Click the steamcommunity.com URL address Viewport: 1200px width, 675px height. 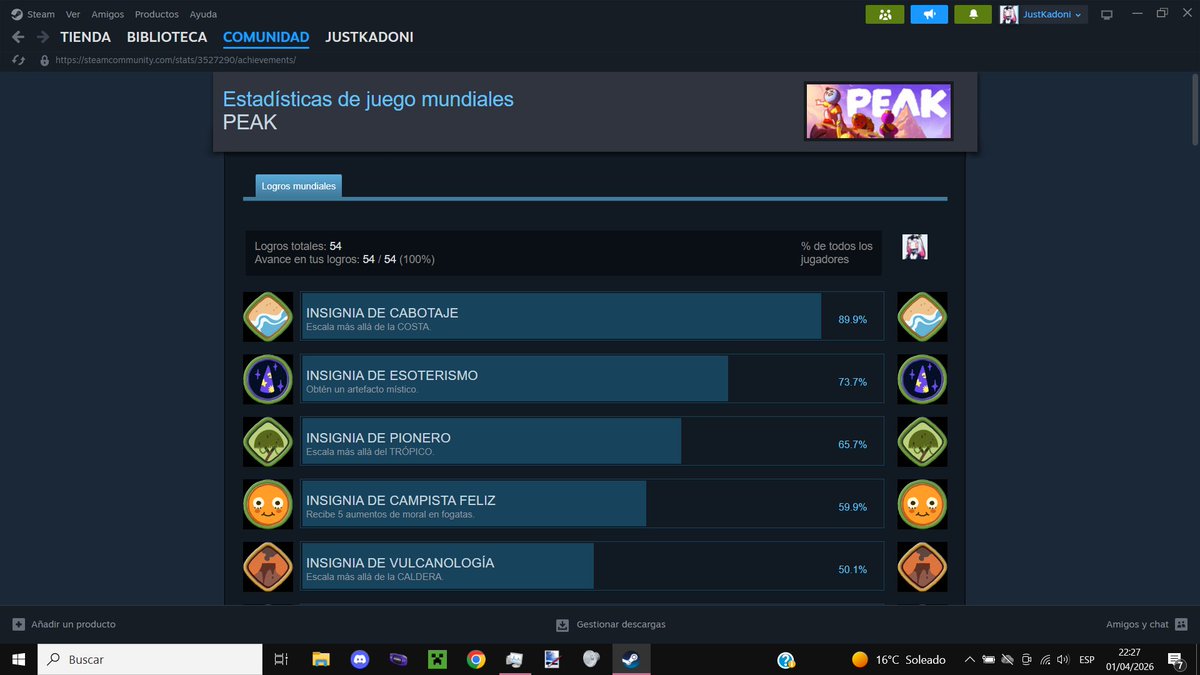tap(176, 60)
